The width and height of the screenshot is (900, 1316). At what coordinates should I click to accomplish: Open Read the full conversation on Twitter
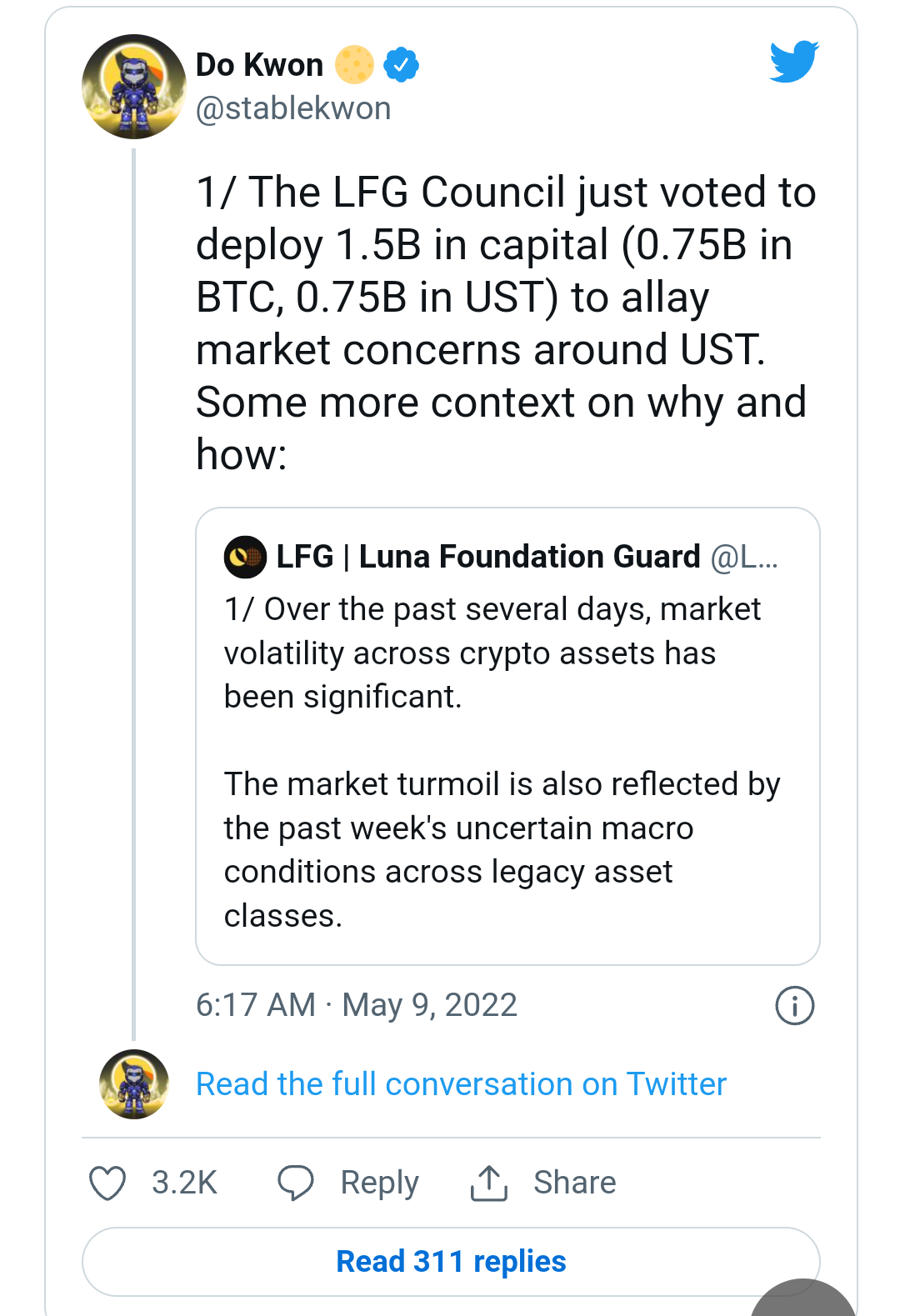pyautogui.click(x=460, y=1083)
